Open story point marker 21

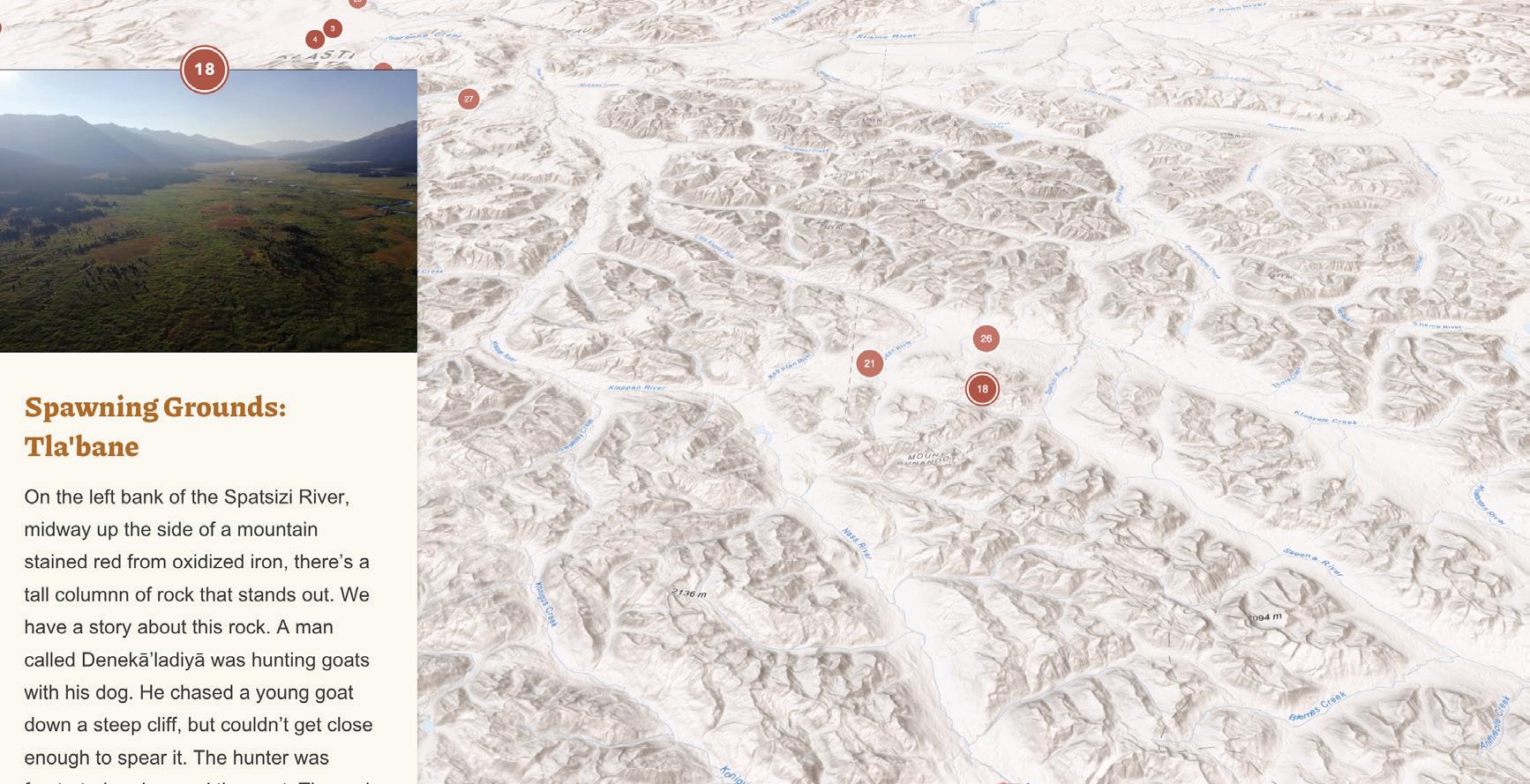tap(869, 362)
